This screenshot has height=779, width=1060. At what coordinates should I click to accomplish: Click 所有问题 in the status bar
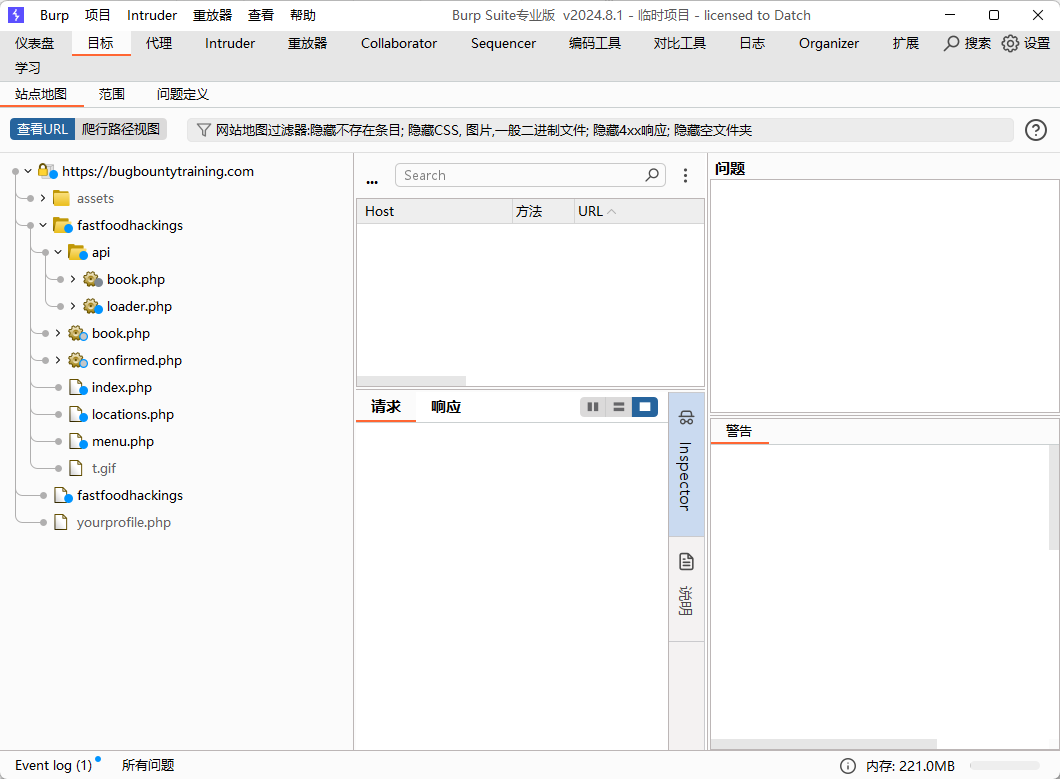[x=148, y=765]
